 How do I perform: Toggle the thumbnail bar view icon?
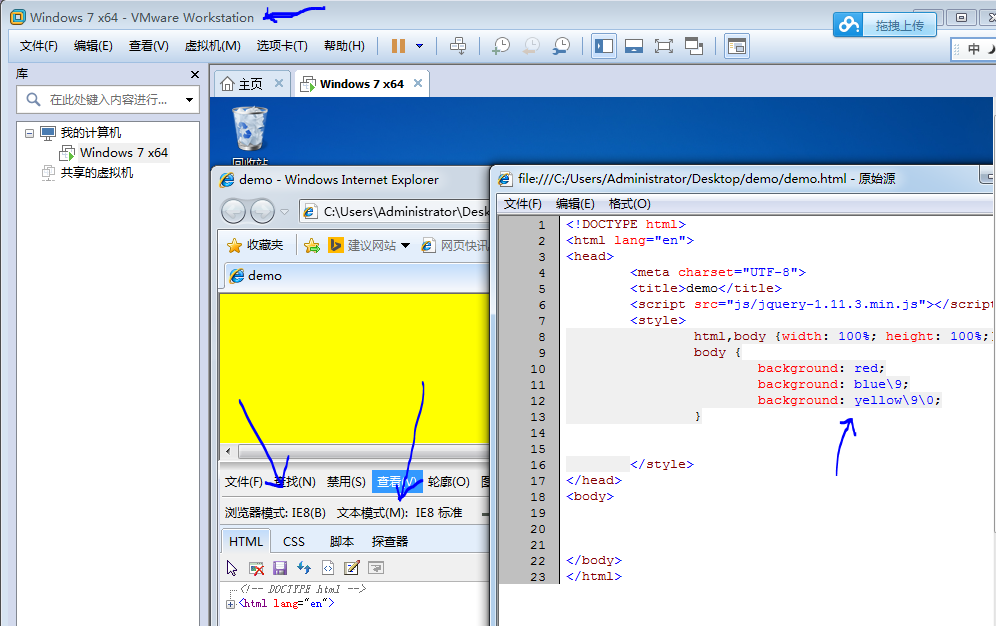point(634,46)
